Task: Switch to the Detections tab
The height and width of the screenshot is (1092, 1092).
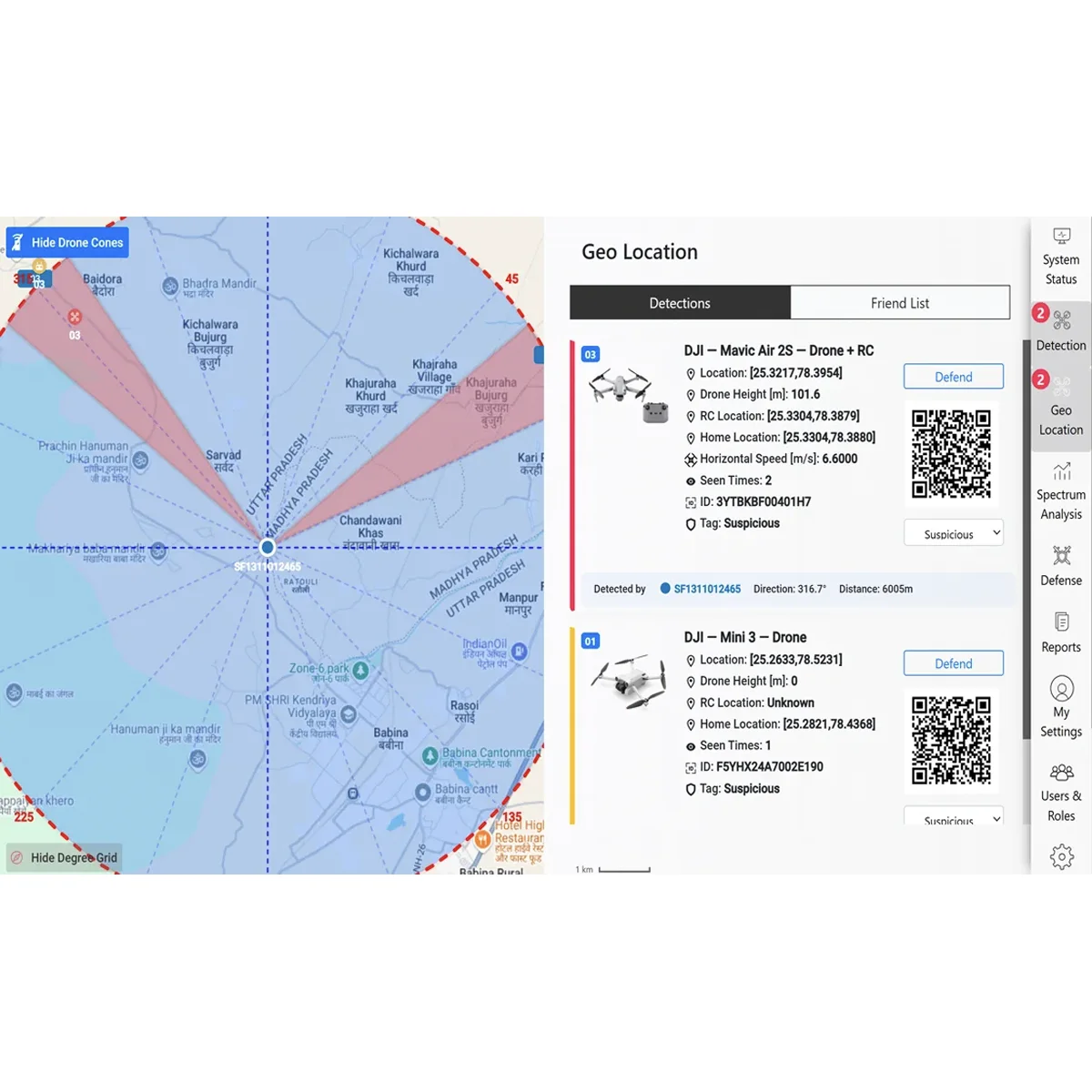Action: point(680,303)
